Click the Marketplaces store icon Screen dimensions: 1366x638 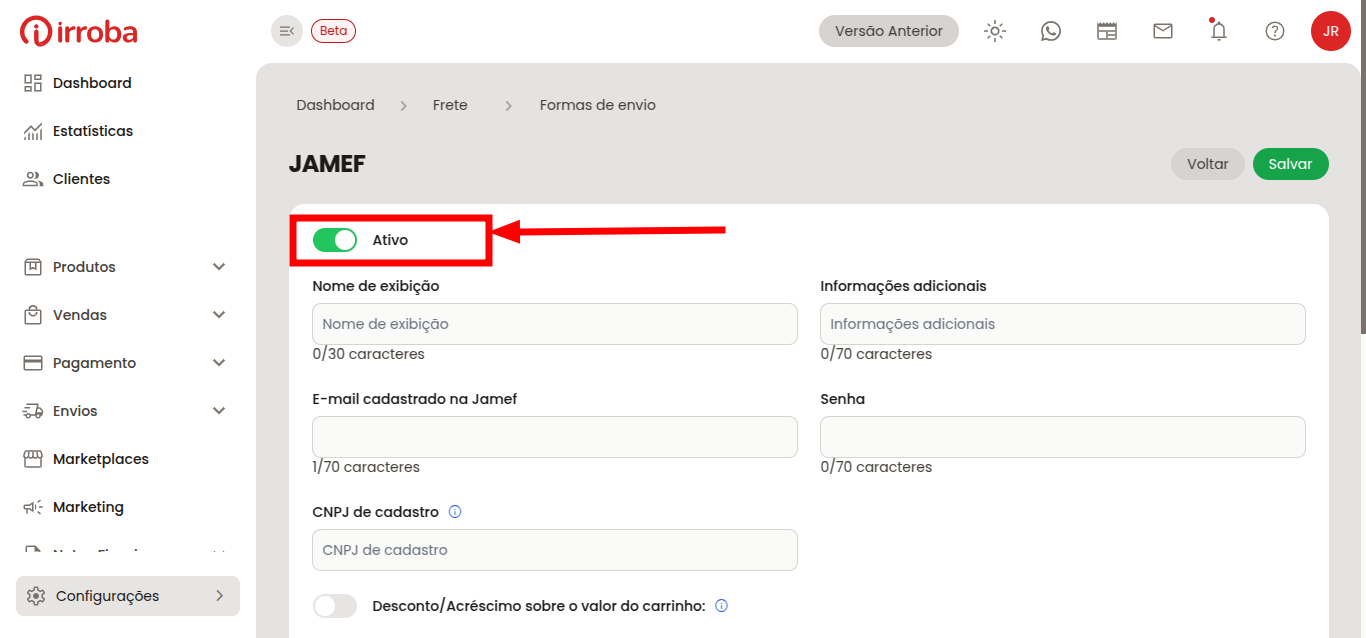coord(33,459)
